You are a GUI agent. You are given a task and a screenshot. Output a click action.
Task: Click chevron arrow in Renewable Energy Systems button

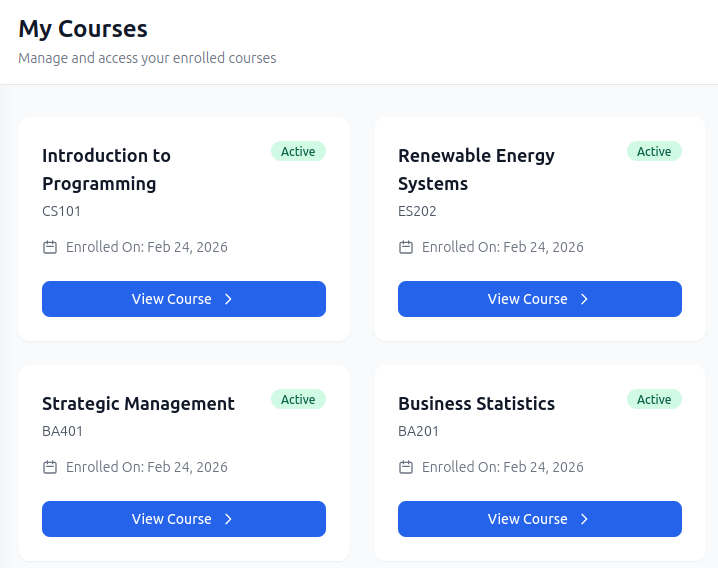click(x=584, y=299)
